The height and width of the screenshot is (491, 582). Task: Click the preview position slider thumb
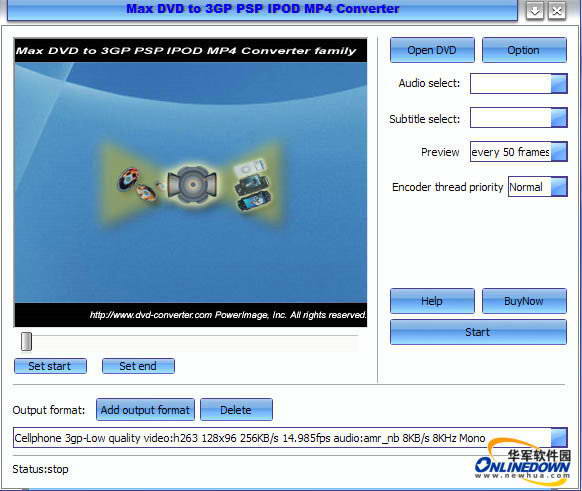26,341
